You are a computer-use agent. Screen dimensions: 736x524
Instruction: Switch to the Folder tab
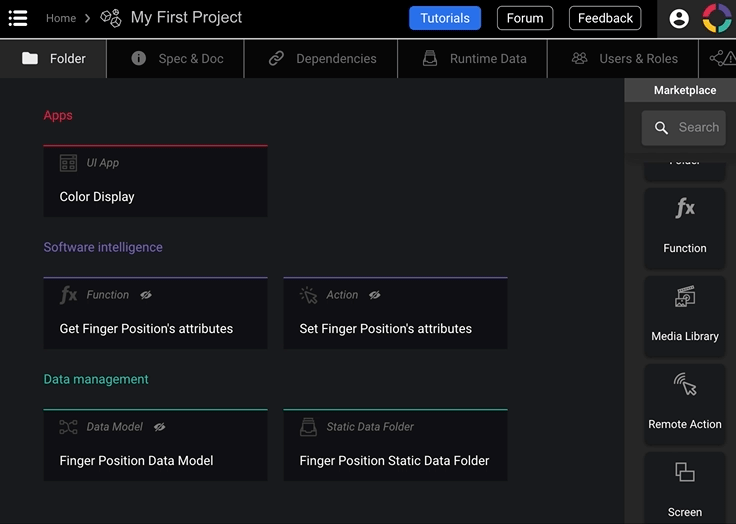click(53, 59)
